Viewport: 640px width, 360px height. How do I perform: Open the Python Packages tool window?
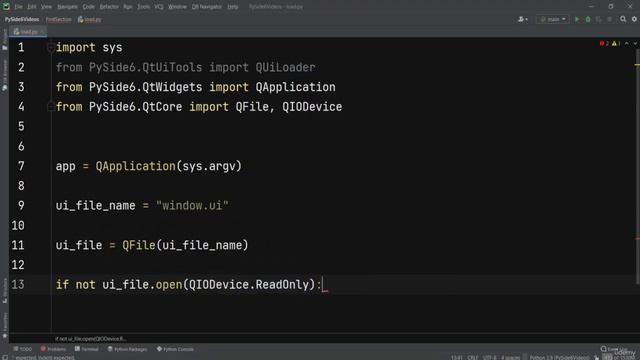127,349
